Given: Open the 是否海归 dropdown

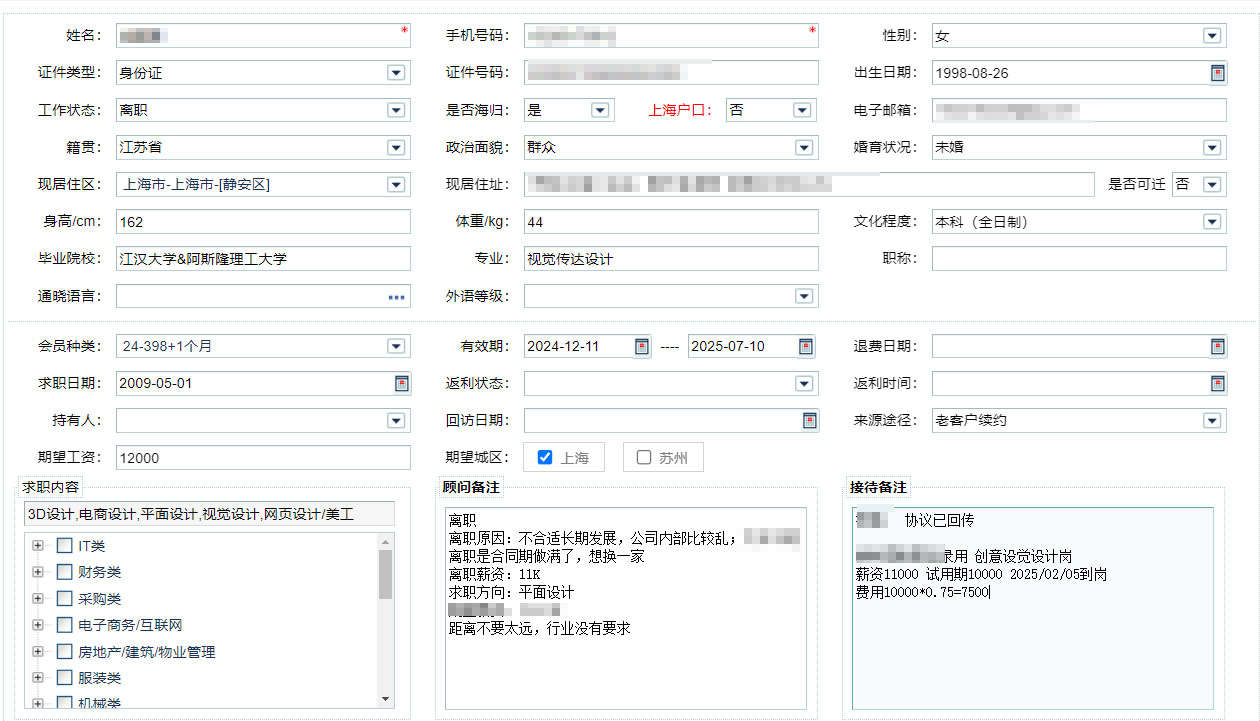Looking at the screenshot, I should (x=600, y=110).
